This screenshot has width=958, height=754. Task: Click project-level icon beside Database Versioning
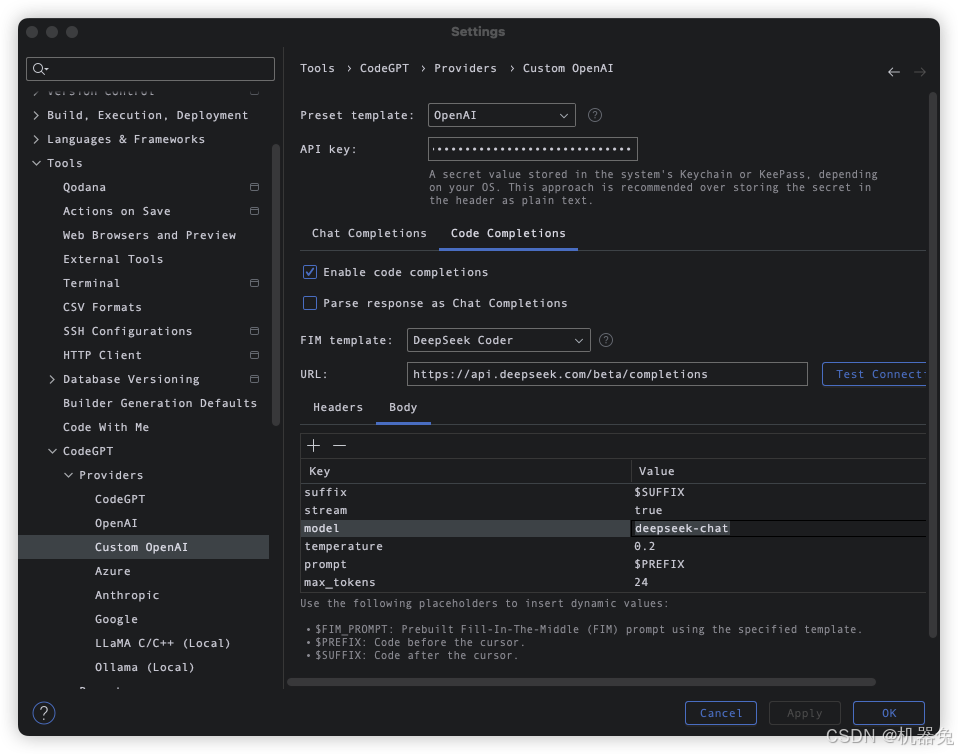point(254,379)
